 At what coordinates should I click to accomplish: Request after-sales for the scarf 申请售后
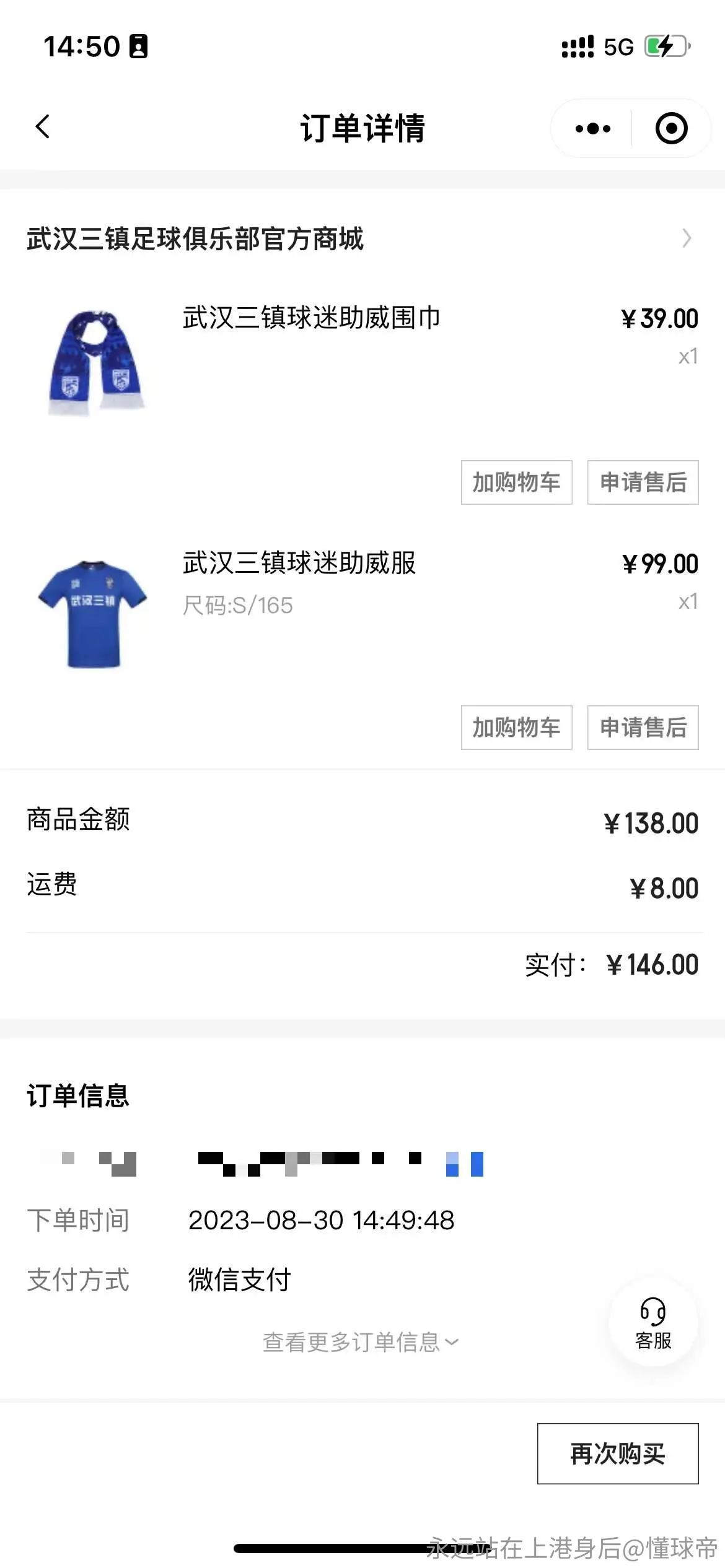pos(643,482)
